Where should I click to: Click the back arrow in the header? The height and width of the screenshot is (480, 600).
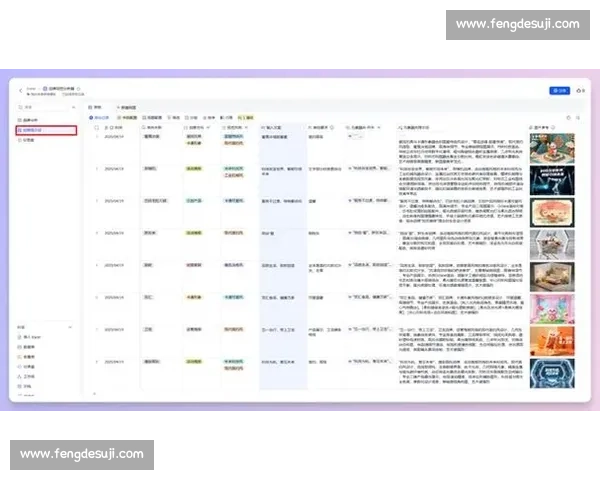[21, 91]
